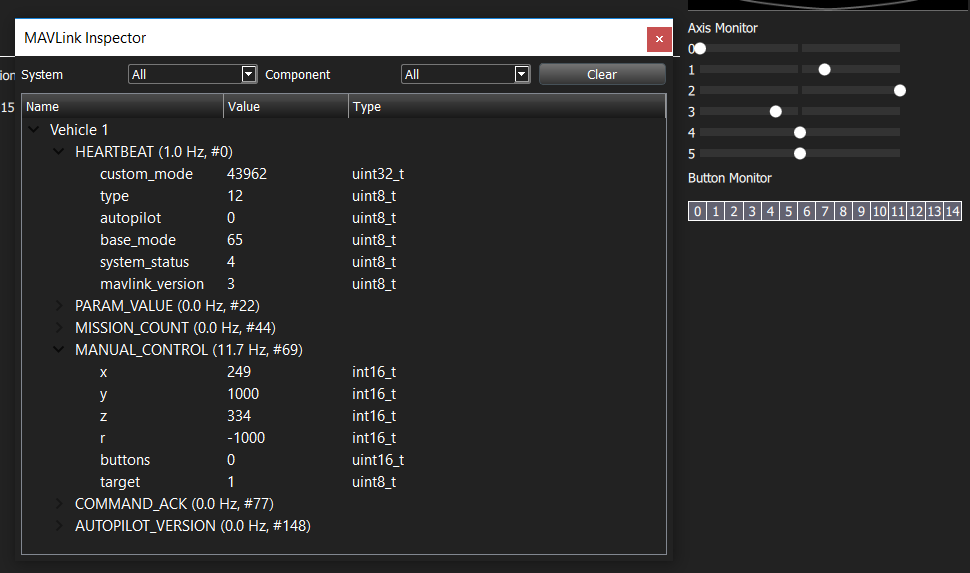Click button monitor indicator 4

770,211
